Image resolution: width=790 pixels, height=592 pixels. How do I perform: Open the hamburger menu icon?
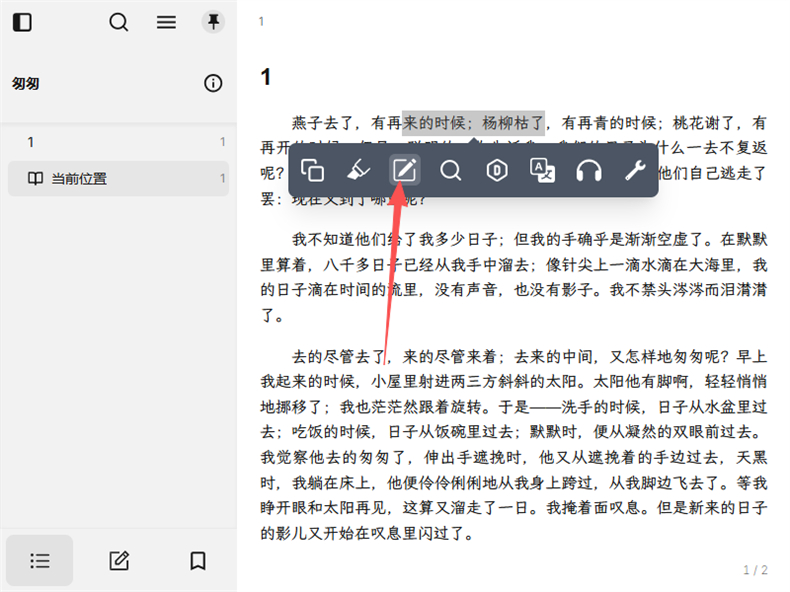[x=166, y=22]
